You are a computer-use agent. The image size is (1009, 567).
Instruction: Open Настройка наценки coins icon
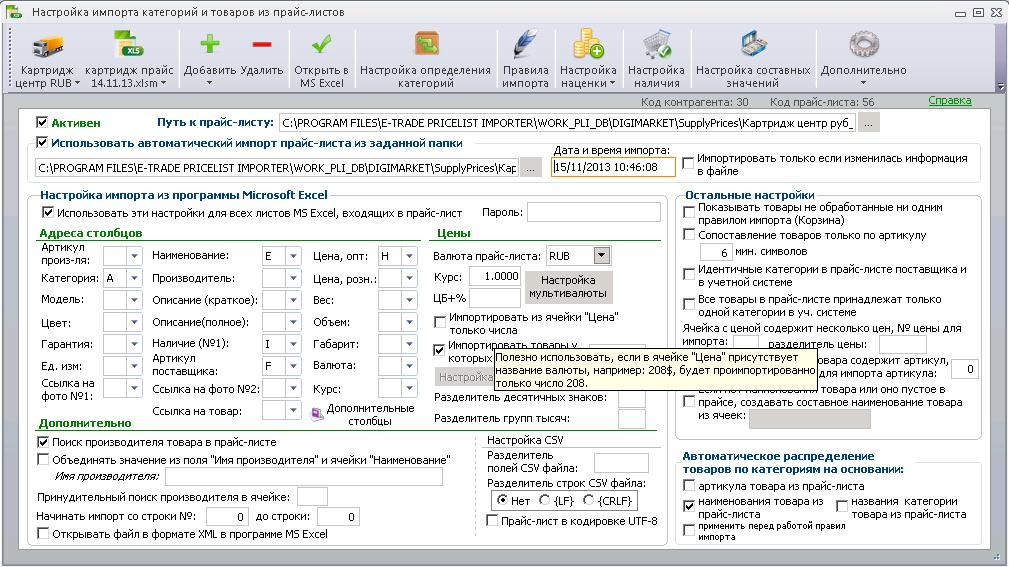click(x=588, y=44)
